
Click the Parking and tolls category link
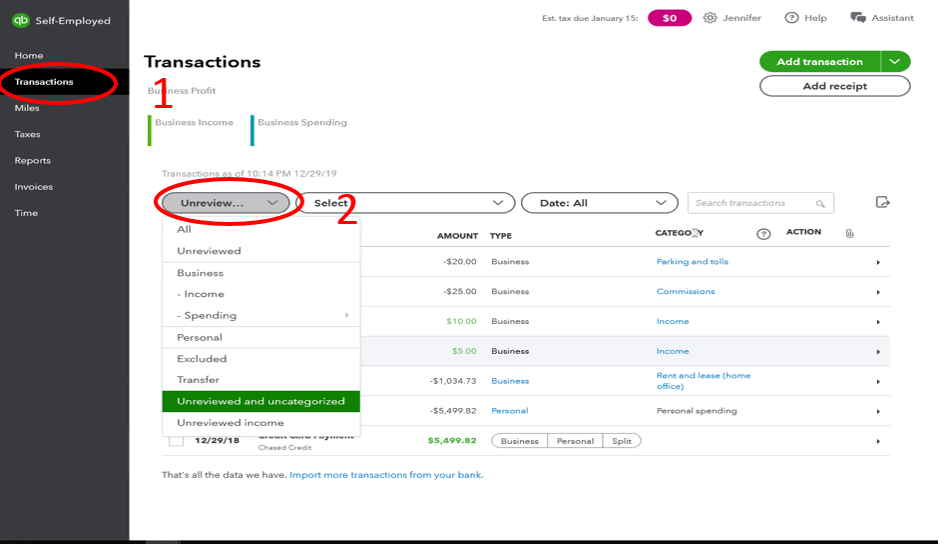coord(692,261)
